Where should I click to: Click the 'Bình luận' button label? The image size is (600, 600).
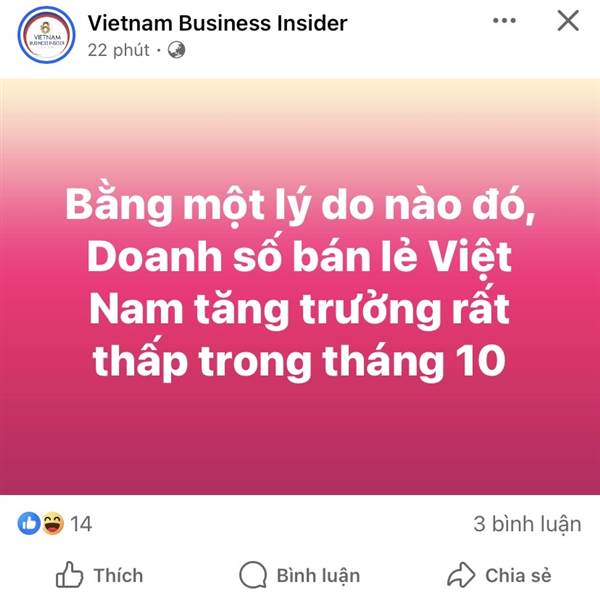click(318, 576)
